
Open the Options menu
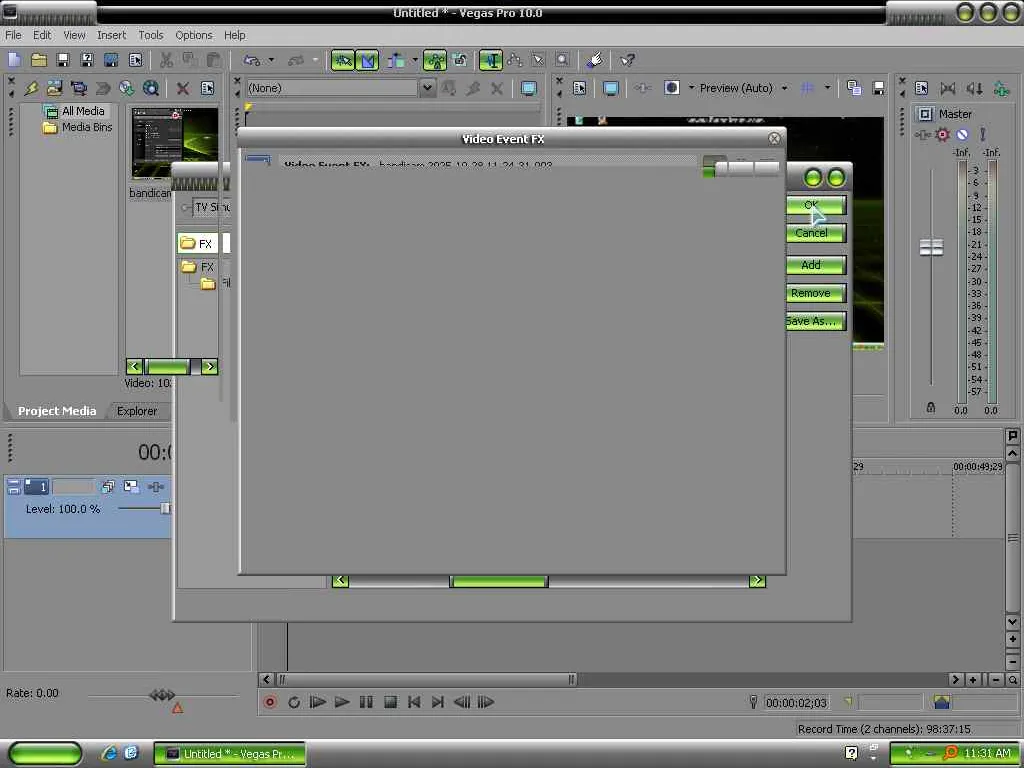(194, 35)
